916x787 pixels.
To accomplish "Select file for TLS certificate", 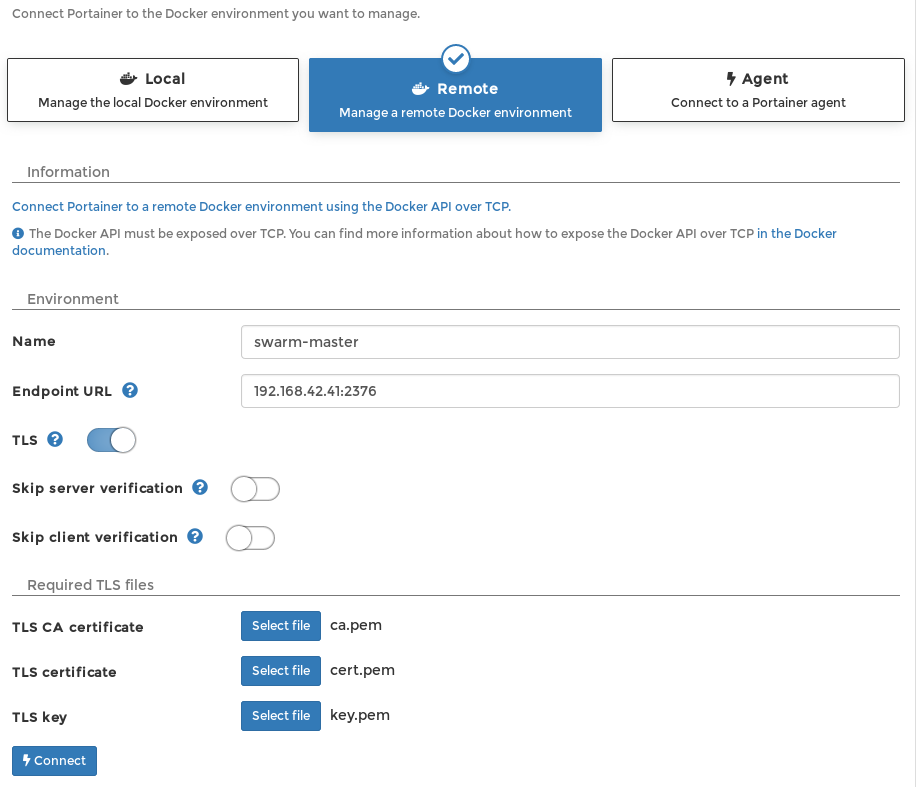I will [281, 671].
